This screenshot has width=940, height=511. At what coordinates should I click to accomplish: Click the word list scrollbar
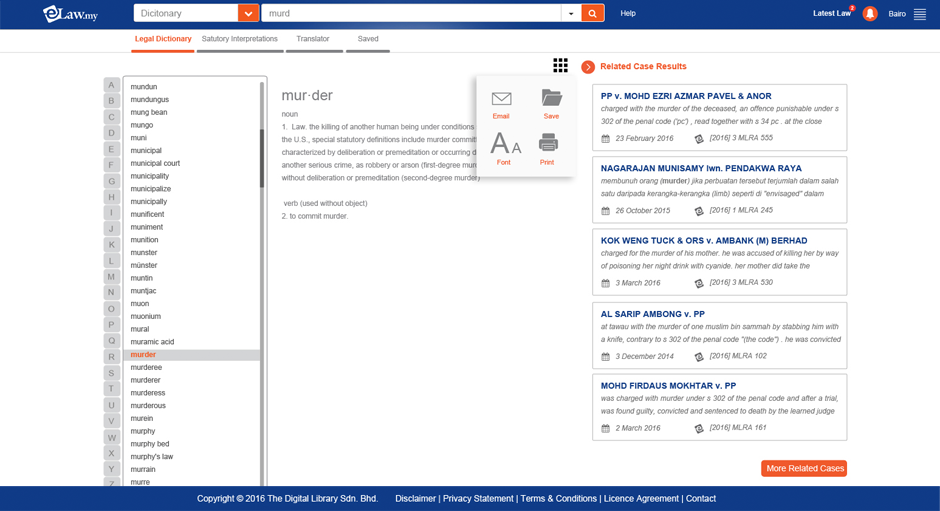pyautogui.click(x=262, y=135)
